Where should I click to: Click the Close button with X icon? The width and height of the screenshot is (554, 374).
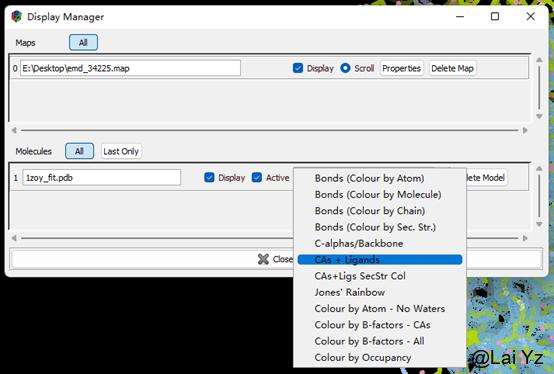click(275, 259)
